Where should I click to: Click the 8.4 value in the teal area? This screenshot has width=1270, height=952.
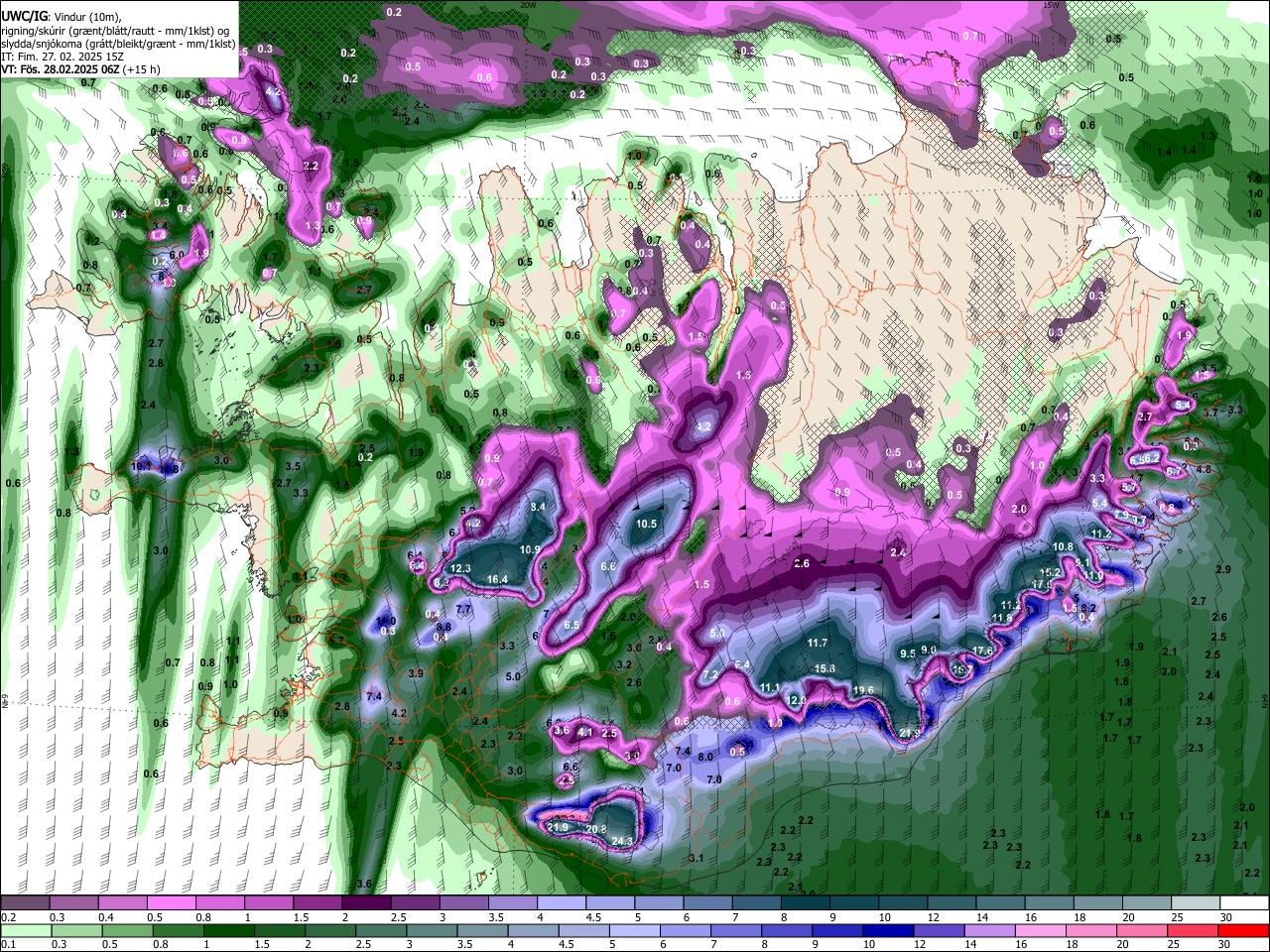(539, 507)
